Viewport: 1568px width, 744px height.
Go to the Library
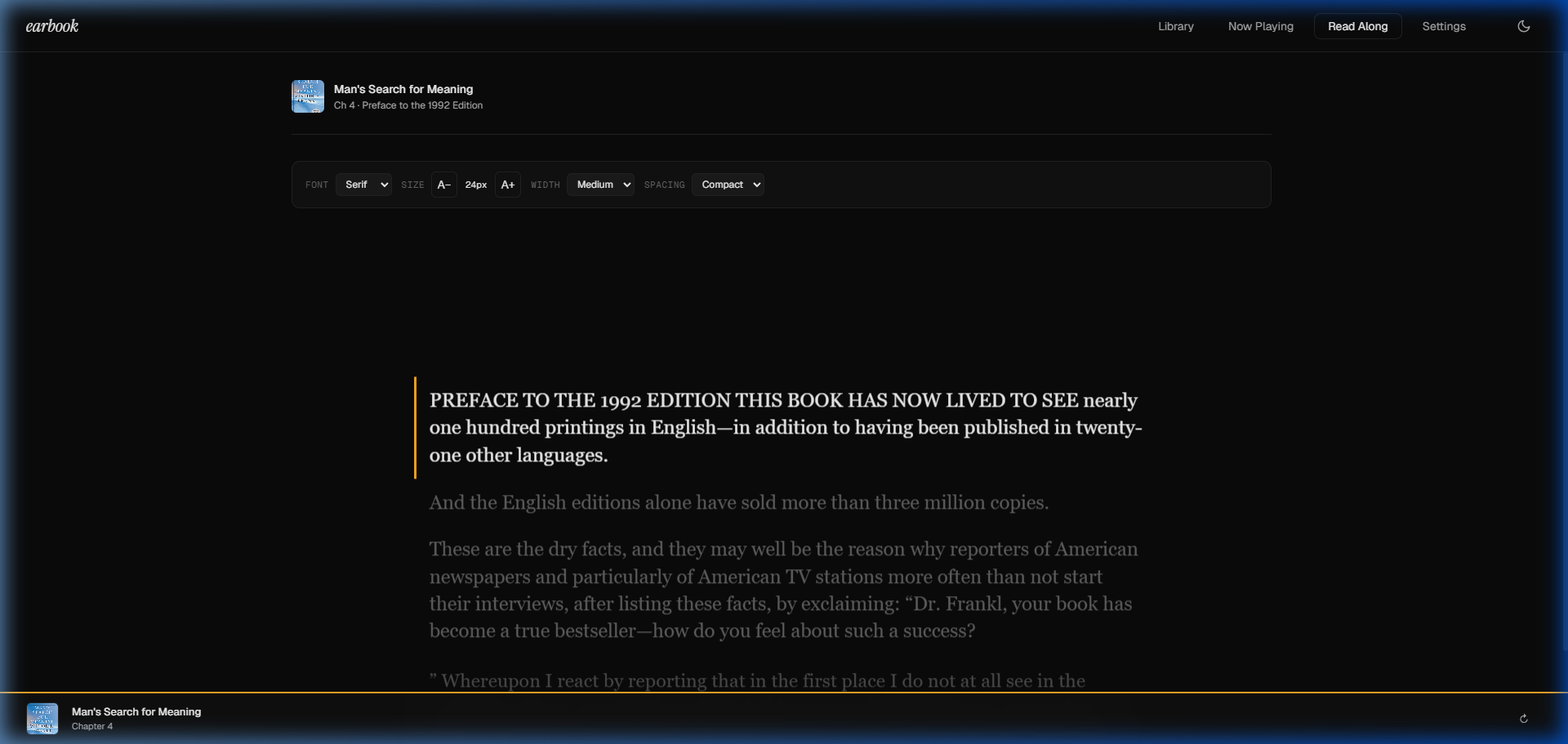point(1175,26)
